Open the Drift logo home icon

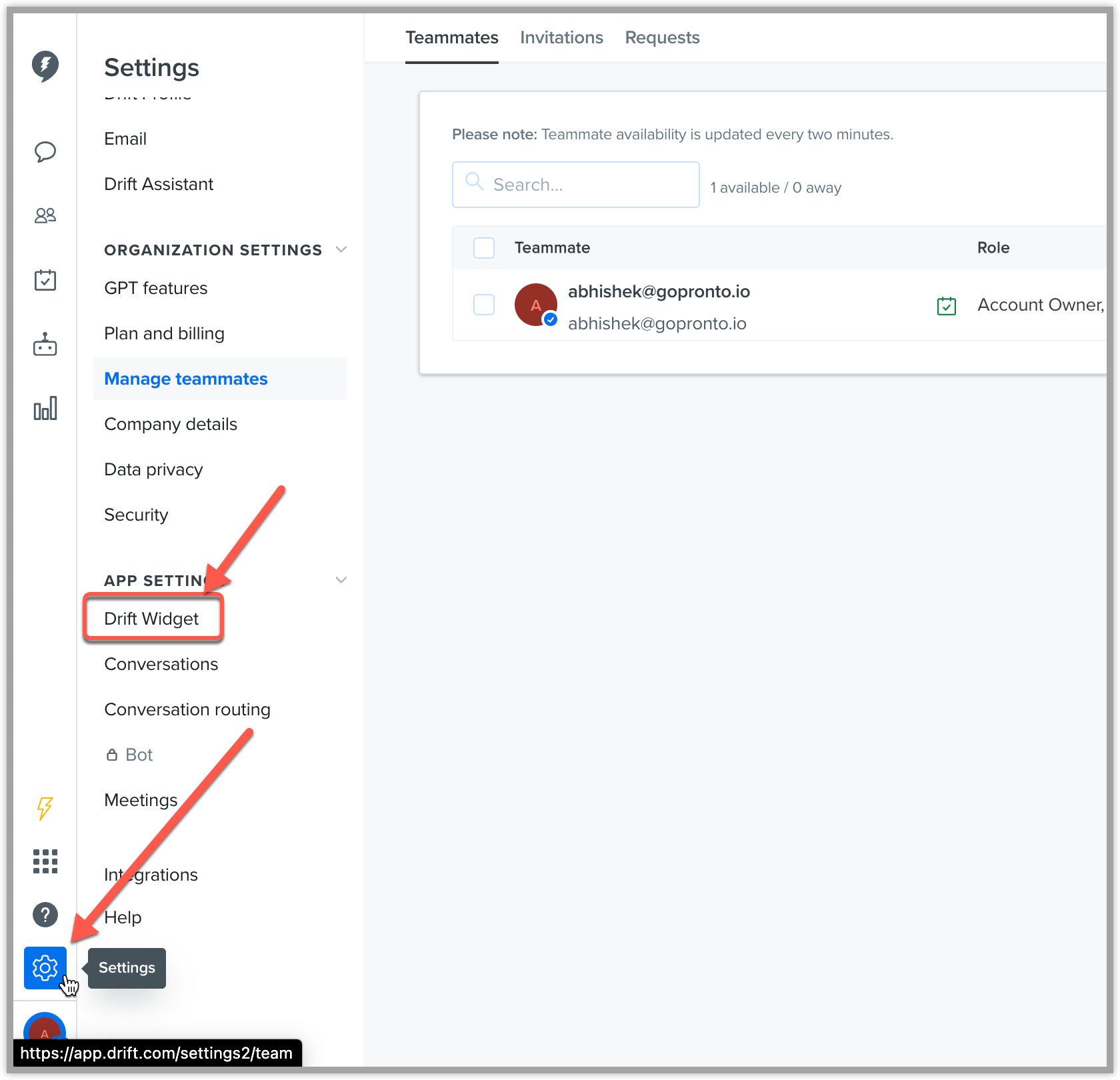coord(45,66)
